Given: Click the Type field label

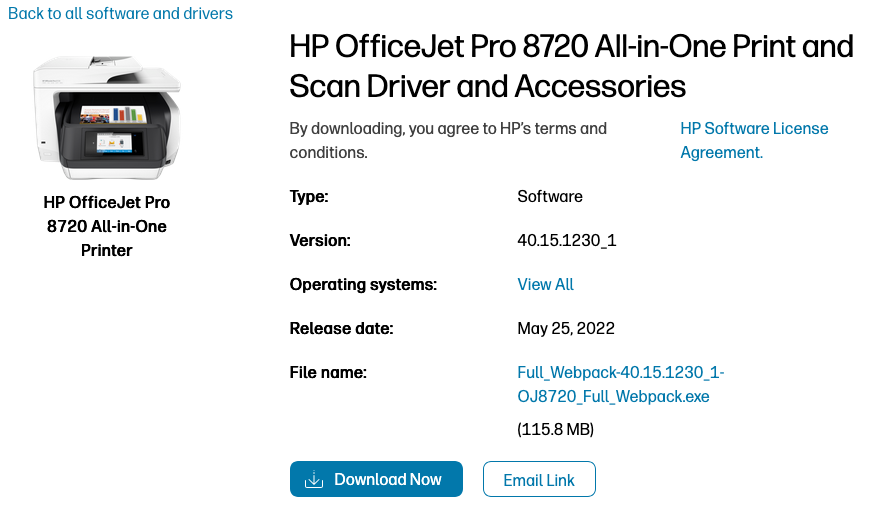Looking at the screenshot, I should 308,196.
